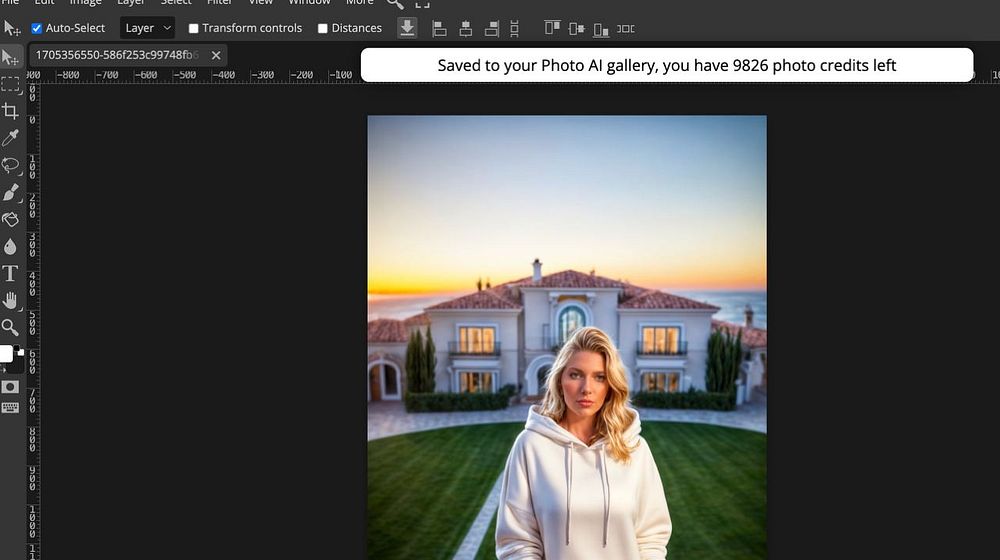Open the Select menu

click(x=176, y=3)
